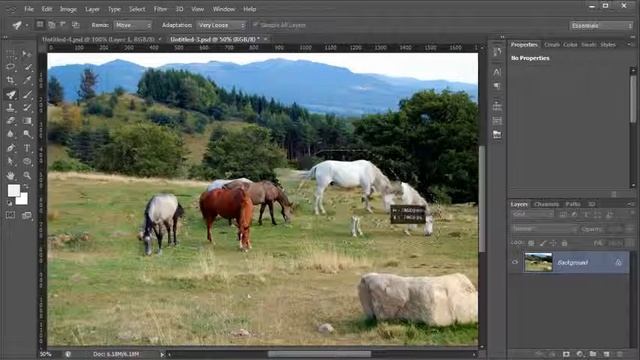The image size is (640, 360).
Task: Select the Move tool
Action: click(27, 53)
